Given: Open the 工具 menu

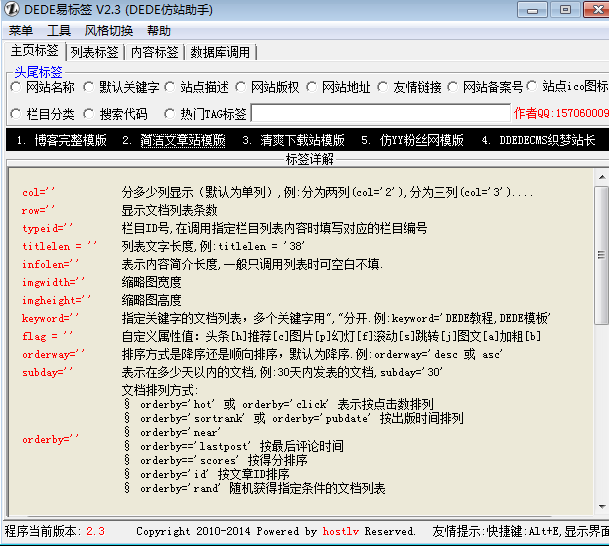Looking at the screenshot, I should click(59, 31).
